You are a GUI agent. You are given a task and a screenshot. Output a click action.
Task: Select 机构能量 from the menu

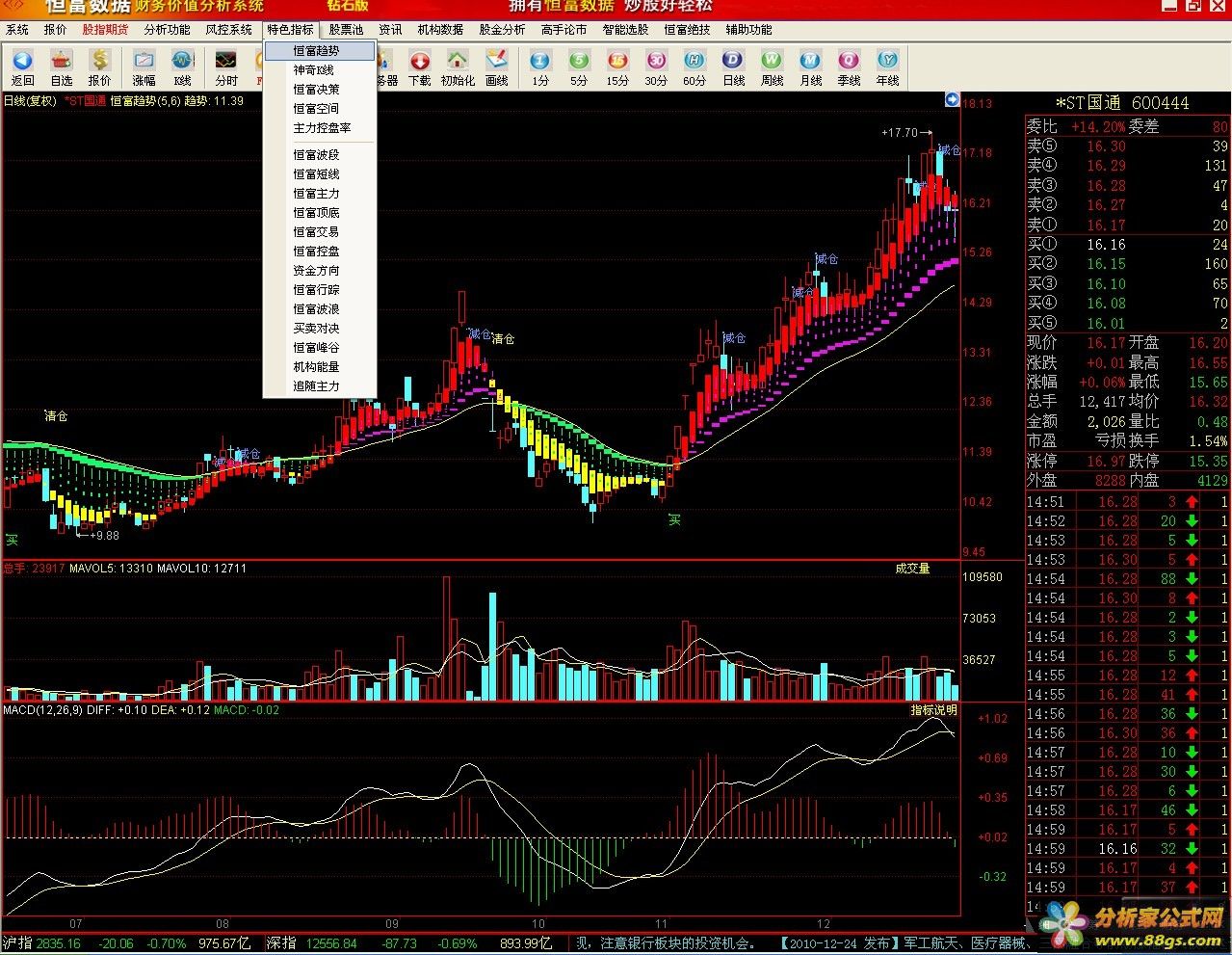[x=320, y=367]
